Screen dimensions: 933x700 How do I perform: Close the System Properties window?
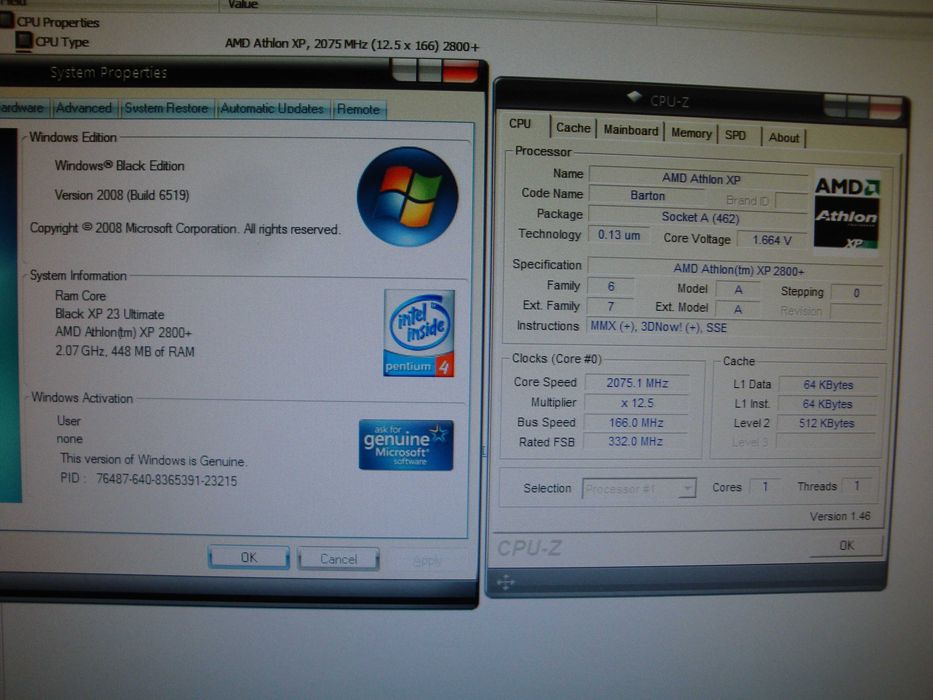click(460, 71)
